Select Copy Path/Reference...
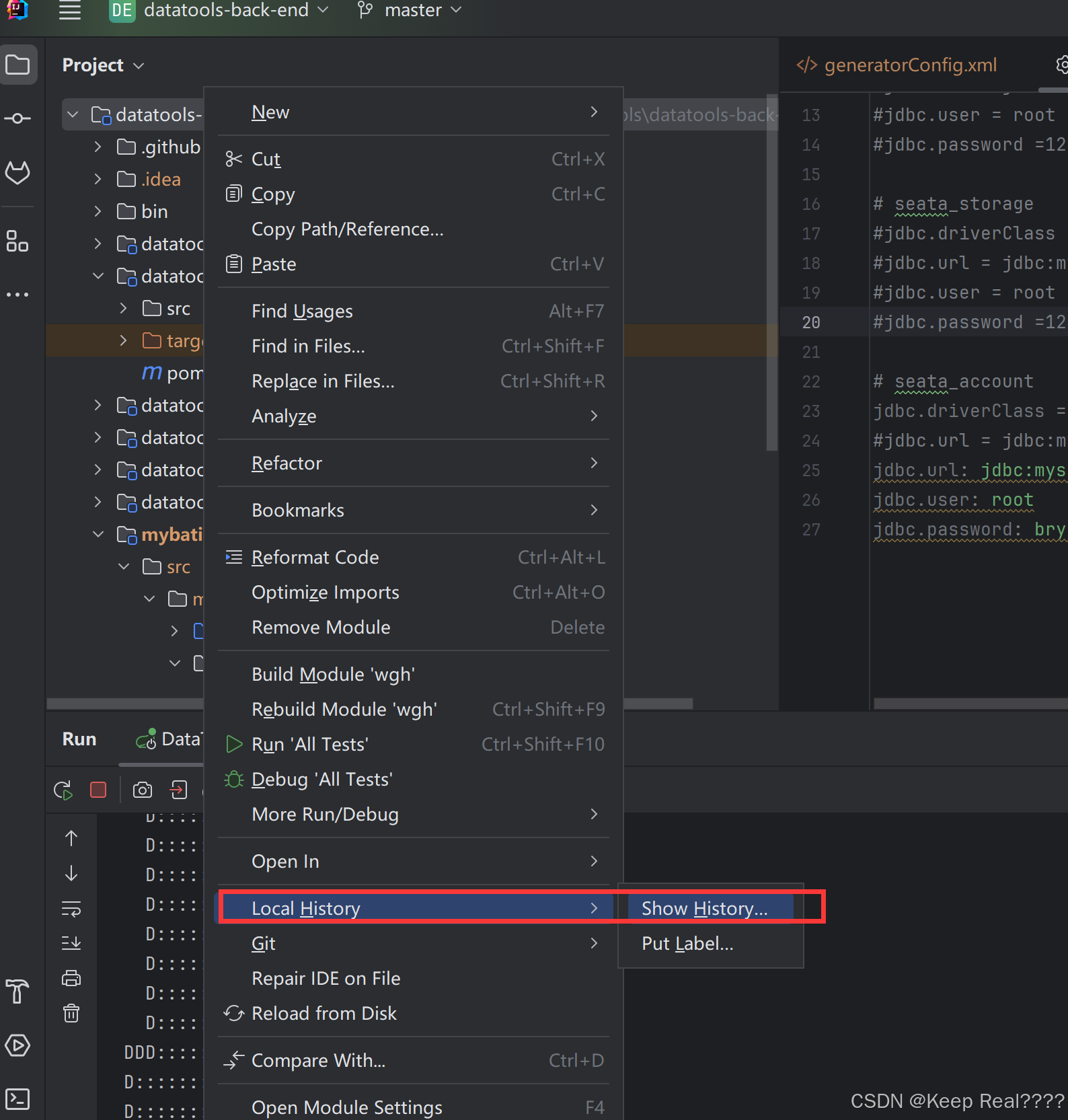The height and width of the screenshot is (1120, 1068). coord(414,229)
